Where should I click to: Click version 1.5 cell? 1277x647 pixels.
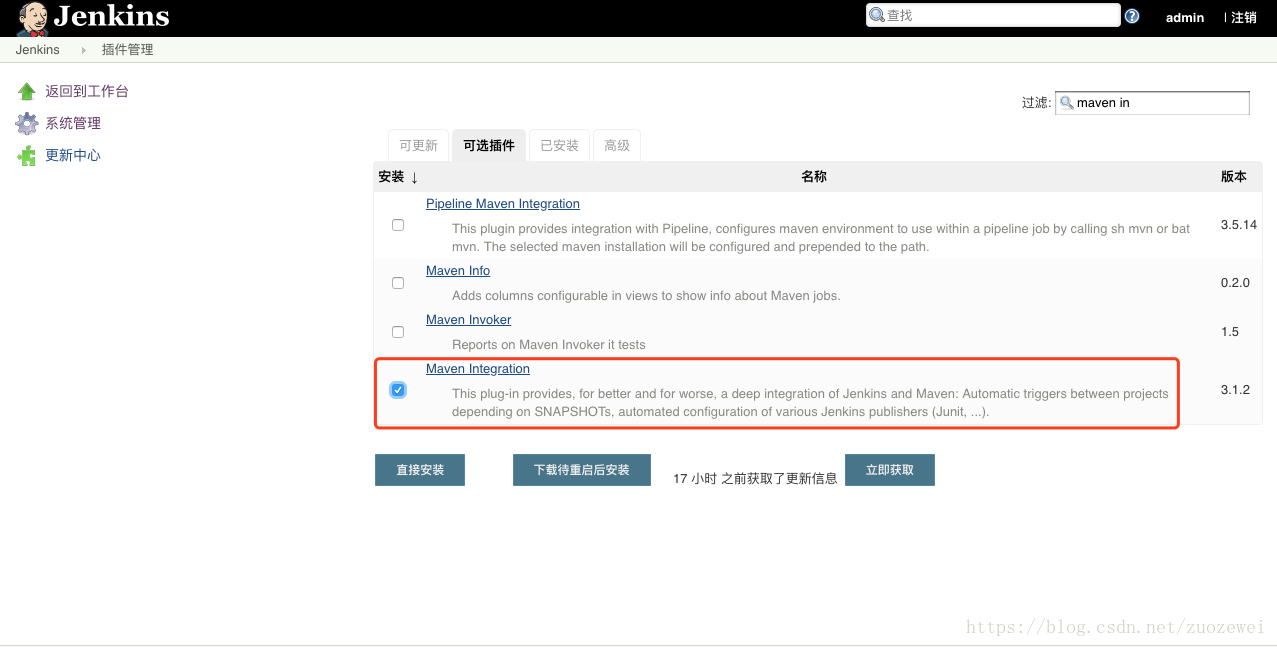point(1230,332)
